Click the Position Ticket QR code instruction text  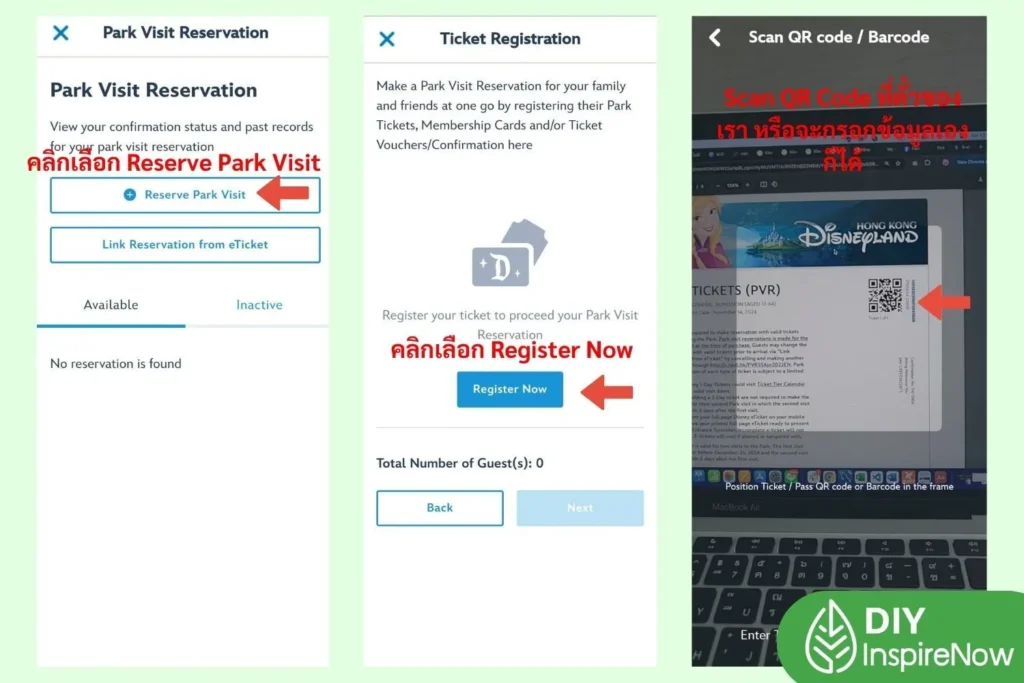point(839,486)
